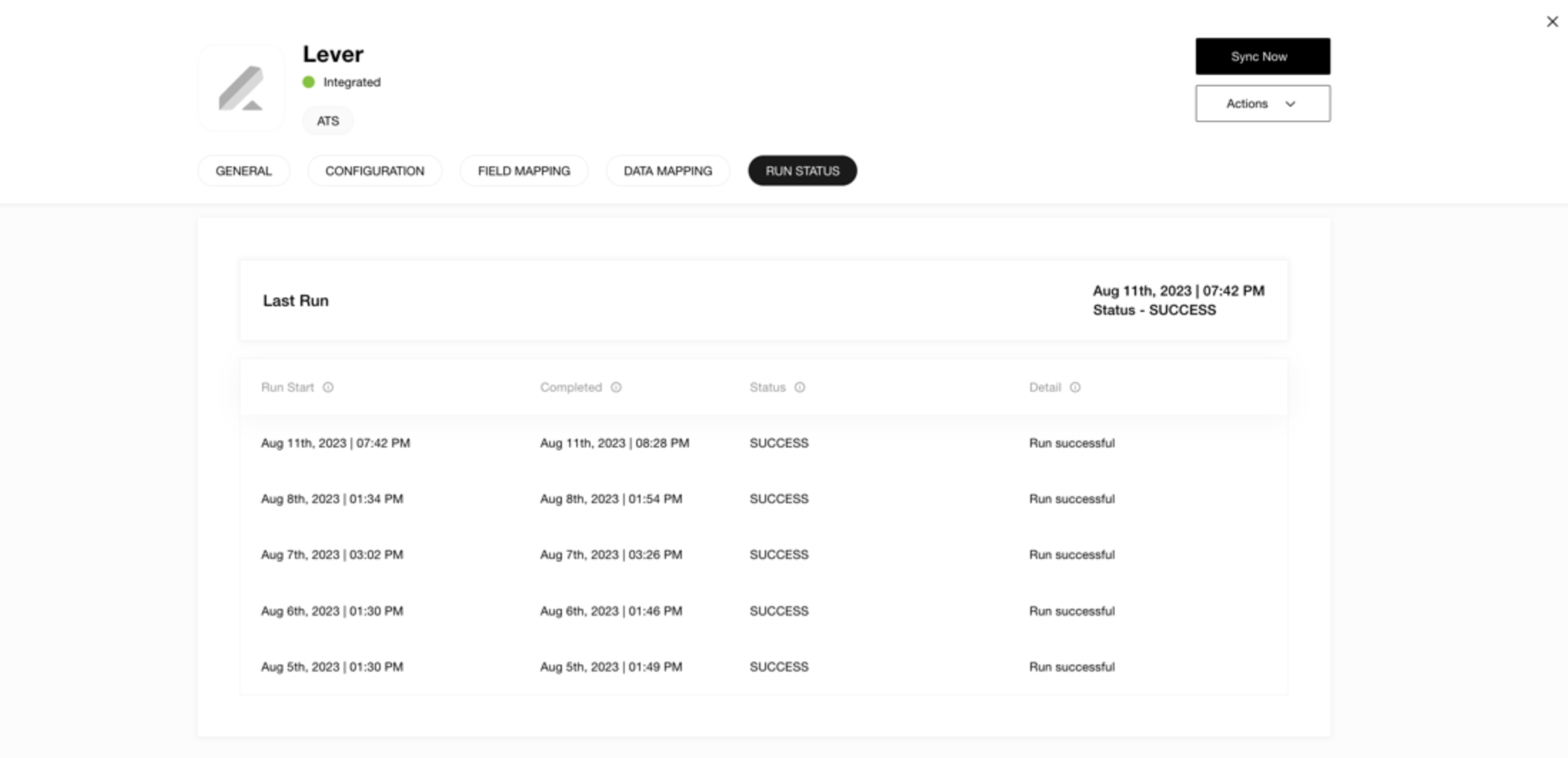The height and width of the screenshot is (758, 1568).
Task: Close the Lever integration panel
Action: click(1552, 22)
